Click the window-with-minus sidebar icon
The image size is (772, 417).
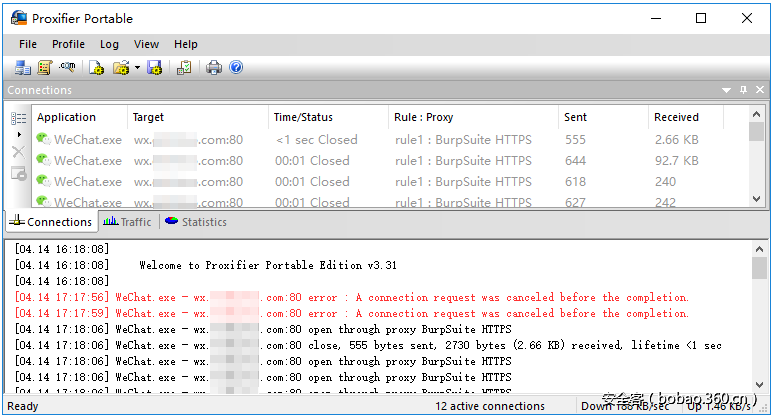point(19,173)
